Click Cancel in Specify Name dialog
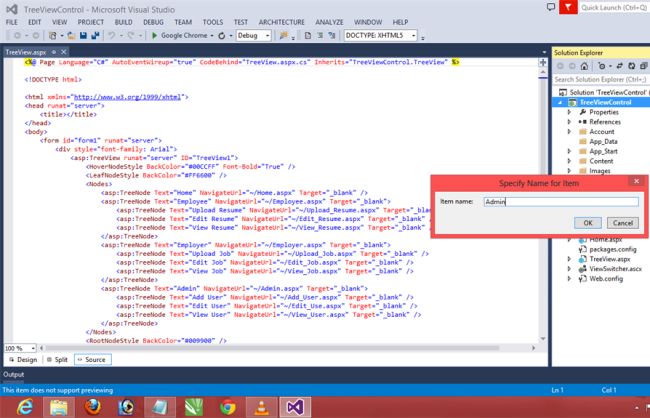The image size is (650, 418). pos(623,223)
